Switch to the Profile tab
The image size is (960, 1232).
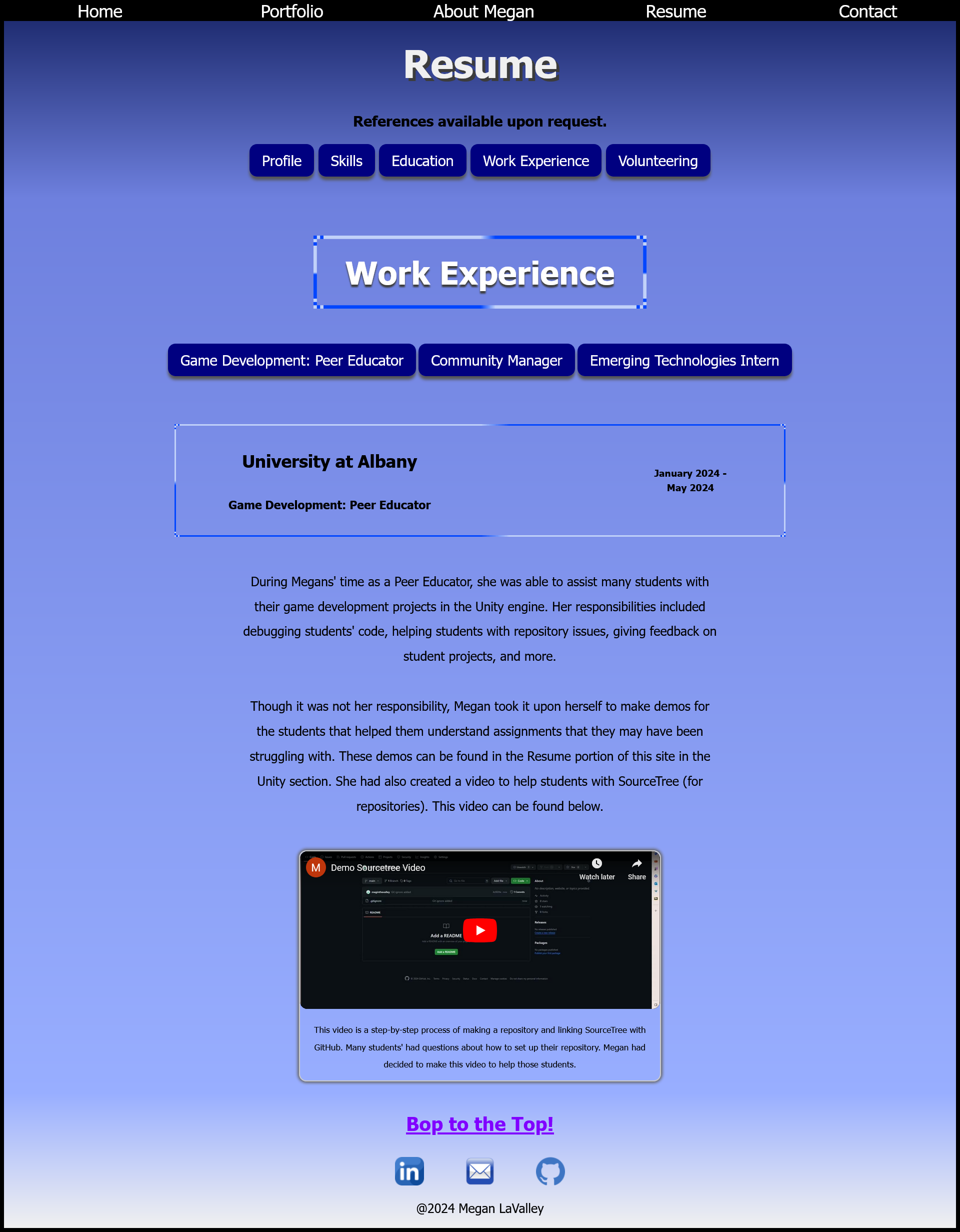click(281, 160)
